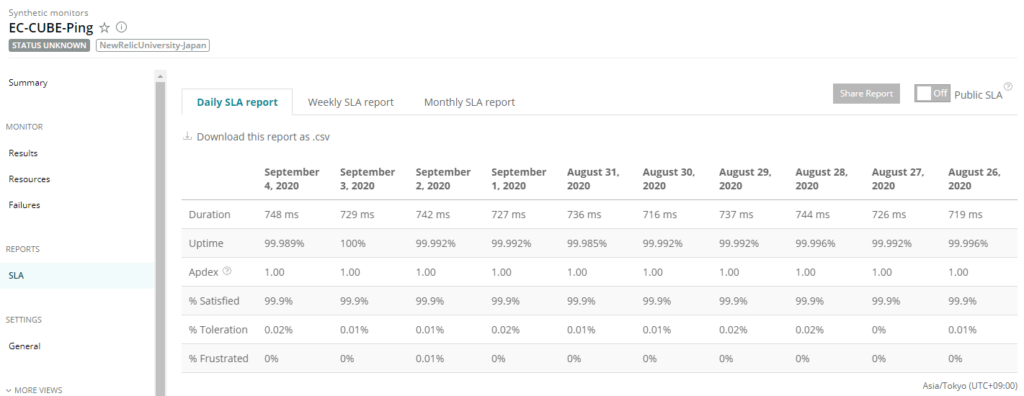Click the sidebar scroll up arrow
This screenshot has height=396, width=1024.
(x=160, y=76)
